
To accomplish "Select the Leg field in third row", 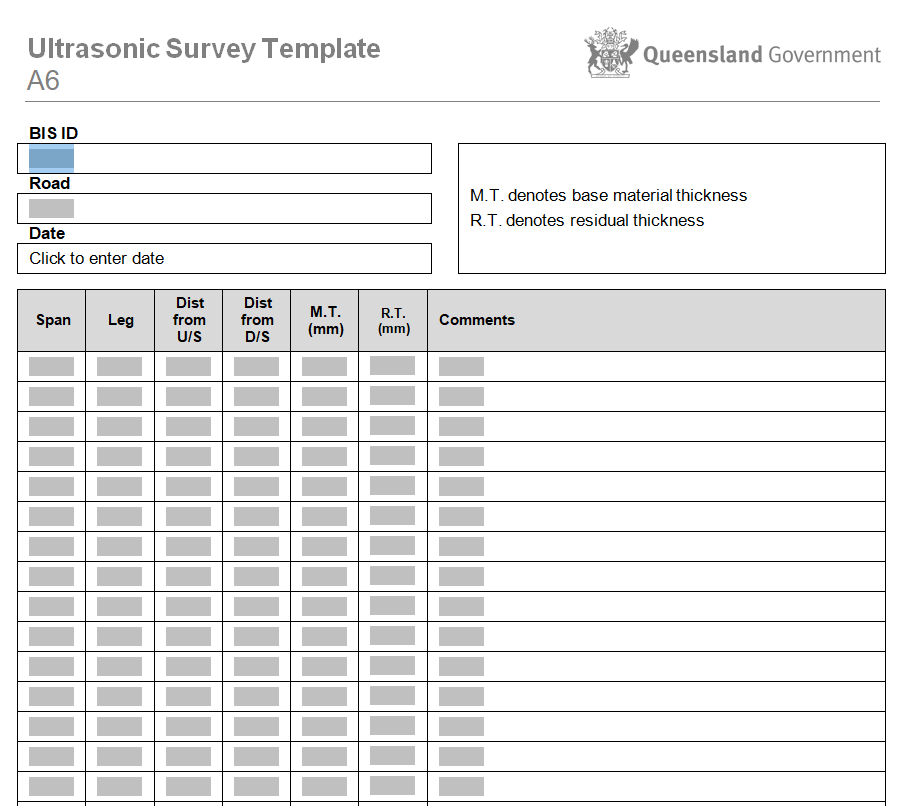I will pyautogui.click(x=119, y=427).
